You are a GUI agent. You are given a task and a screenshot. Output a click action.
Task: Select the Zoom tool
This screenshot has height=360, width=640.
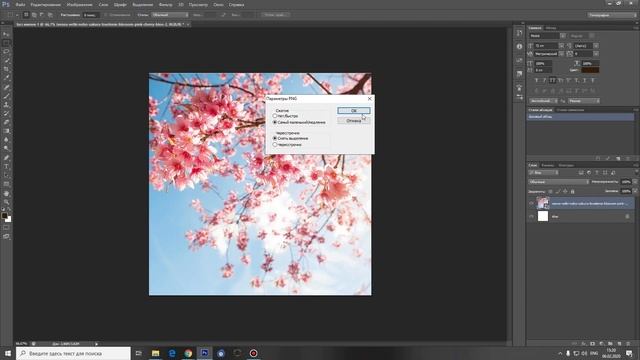click(x=6, y=202)
